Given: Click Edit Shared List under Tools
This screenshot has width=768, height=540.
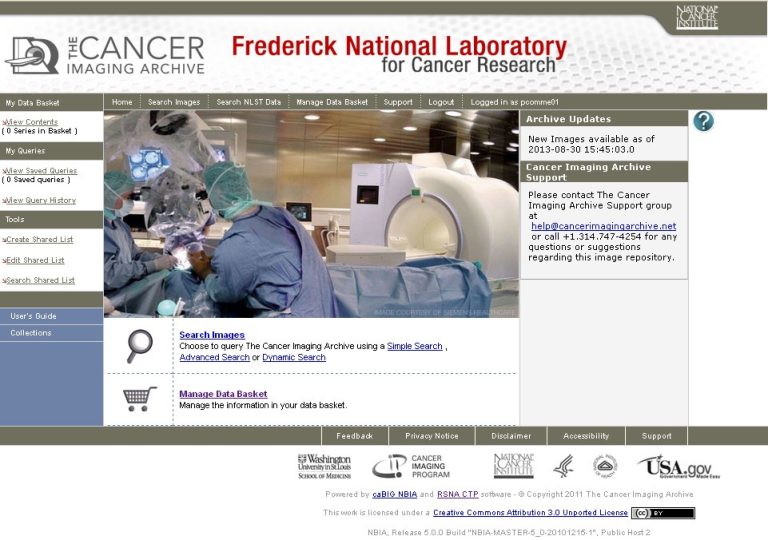Looking at the screenshot, I should pos(34,260).
